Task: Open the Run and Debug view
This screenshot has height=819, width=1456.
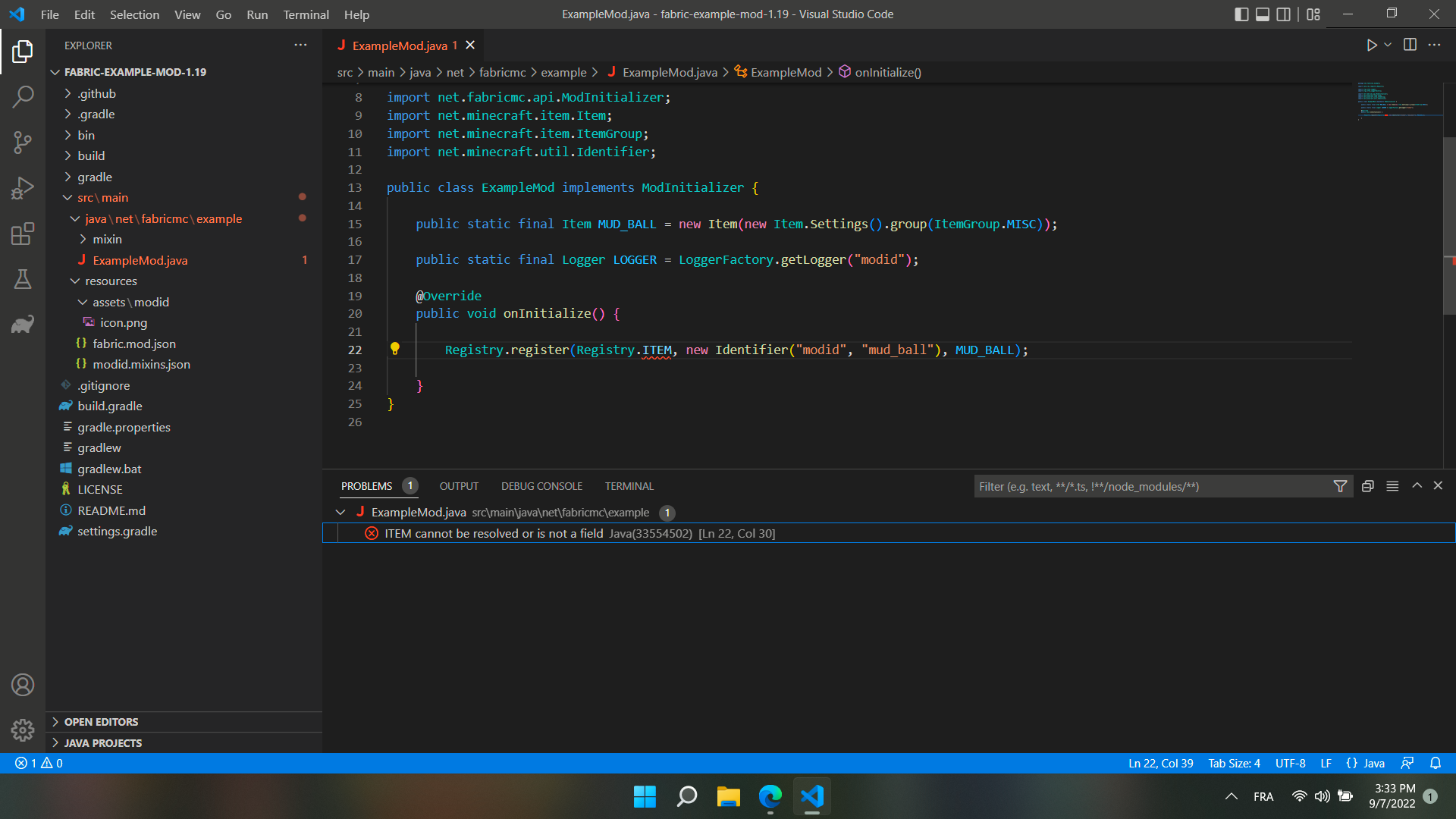Action: pyautogui.click(x=23, y=188)
